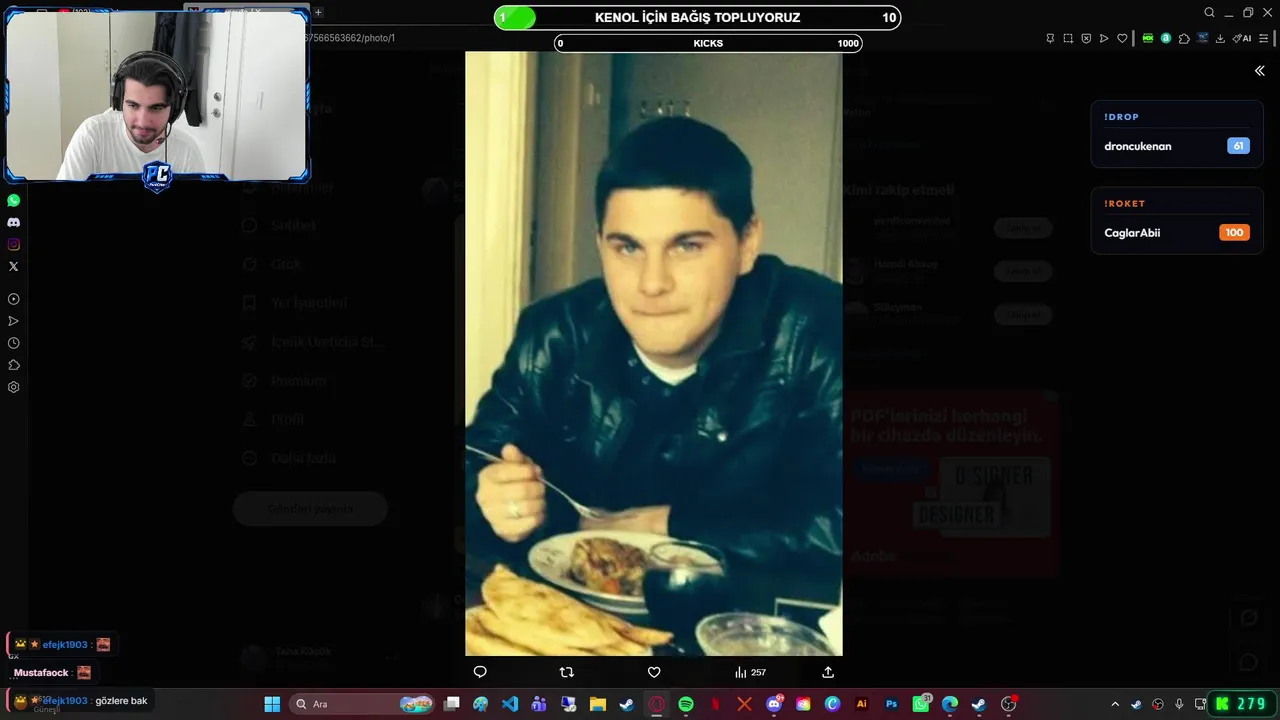Open File Explorer from taskbar

tap(598, 704)
